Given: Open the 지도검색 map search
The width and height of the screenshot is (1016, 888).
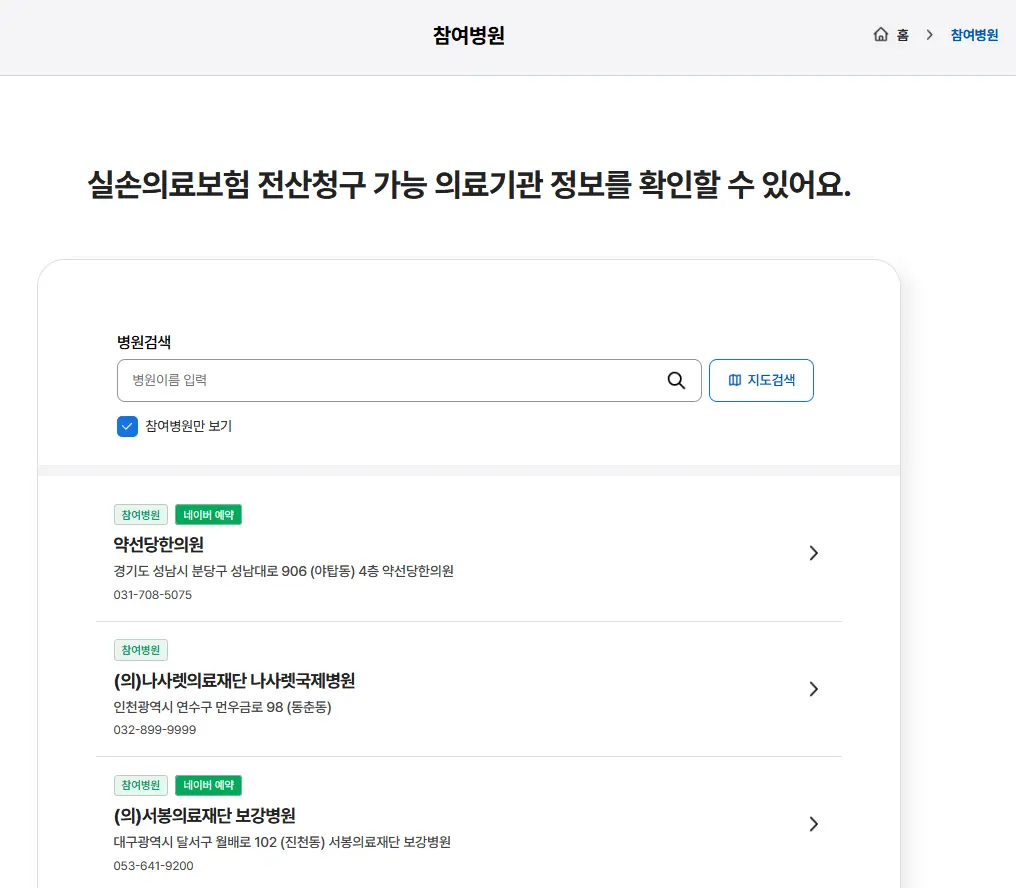Looking at the screenshot, I should point(761,380).
